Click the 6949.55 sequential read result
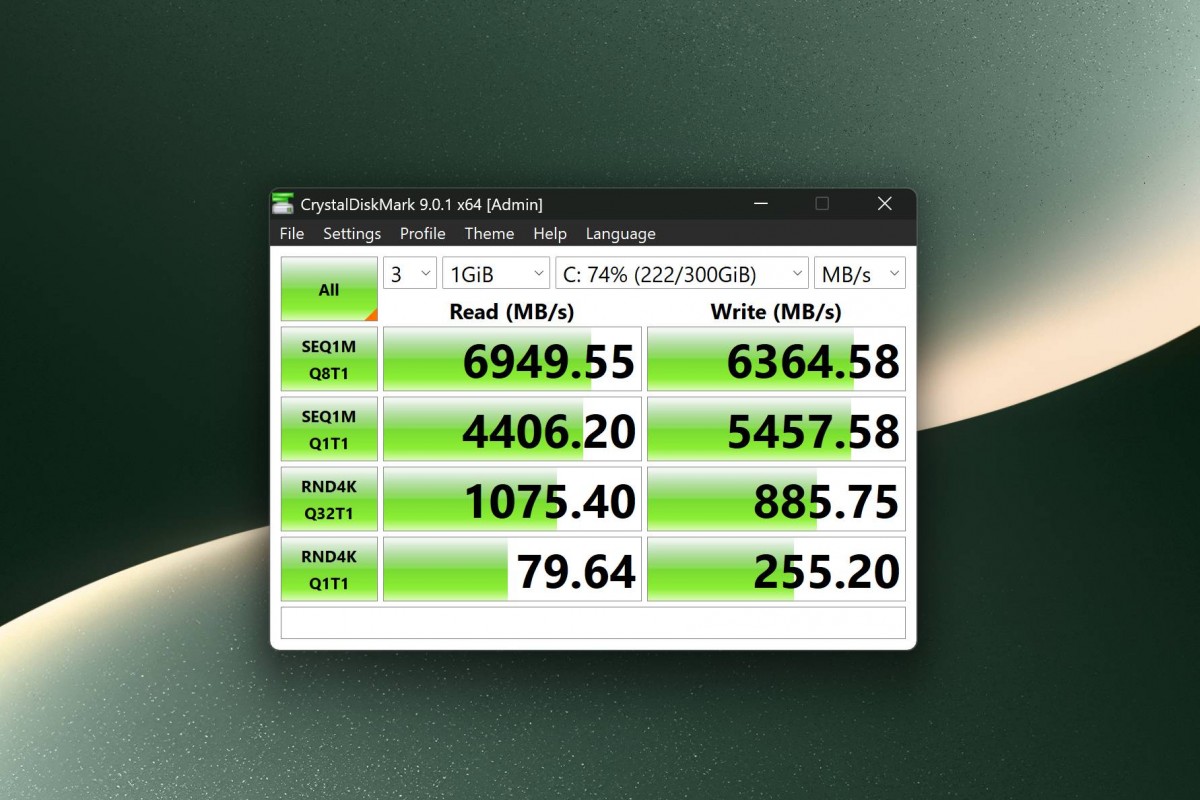 point(512,359)
